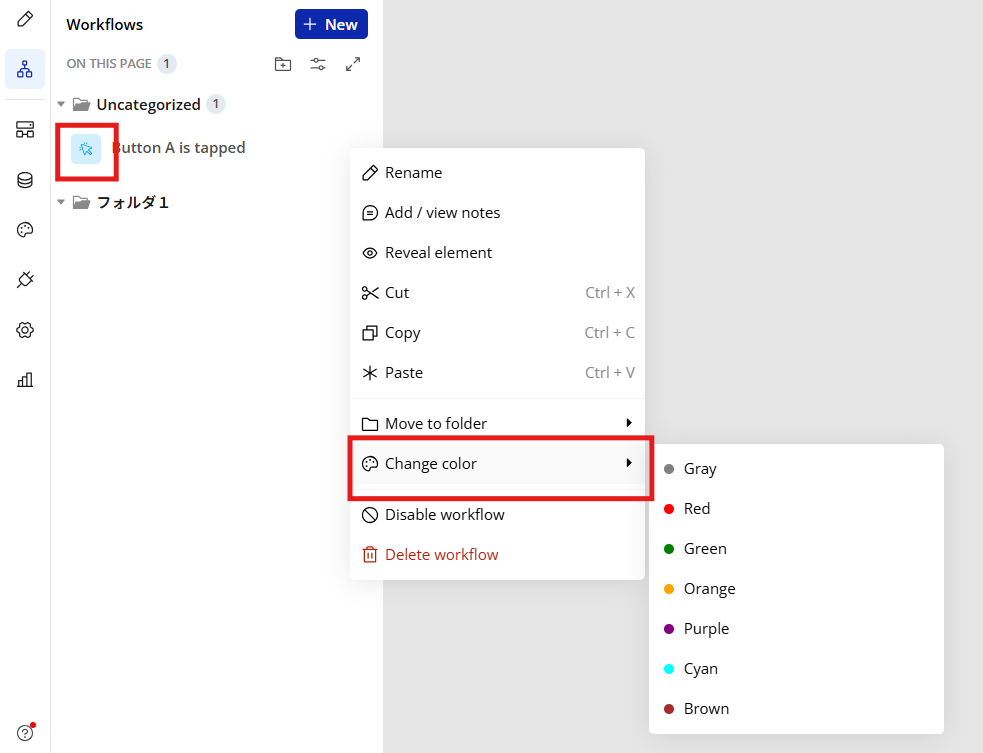Open the Settings gear icon

click(x=25, y=330)
